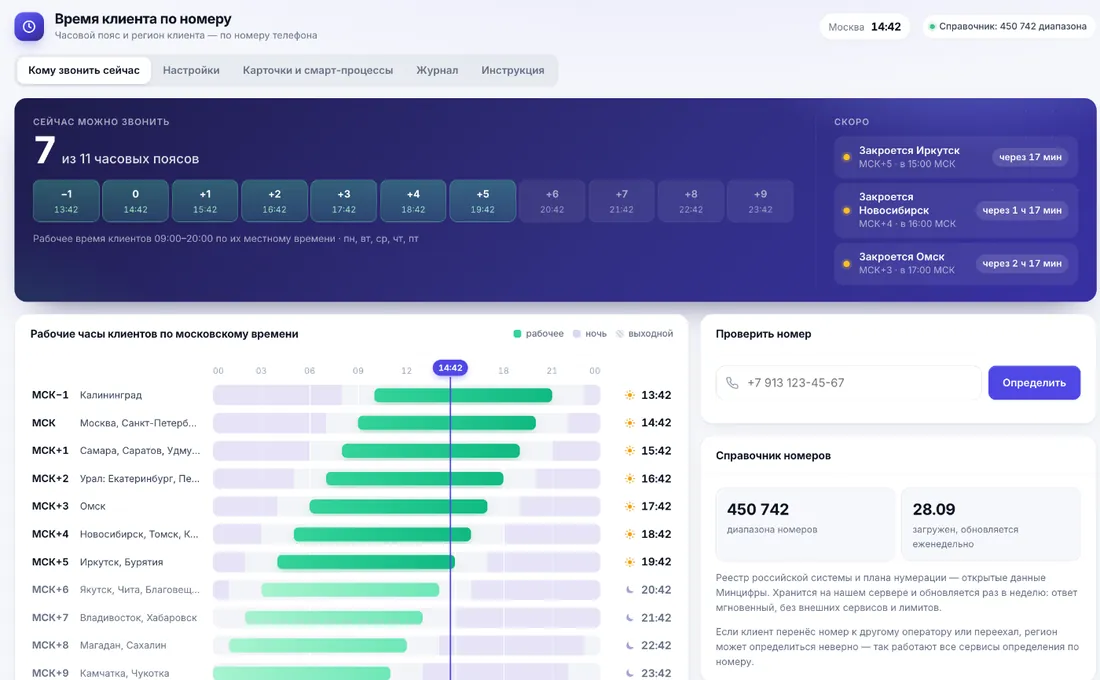Click the Определить button

click(1034, 383)
